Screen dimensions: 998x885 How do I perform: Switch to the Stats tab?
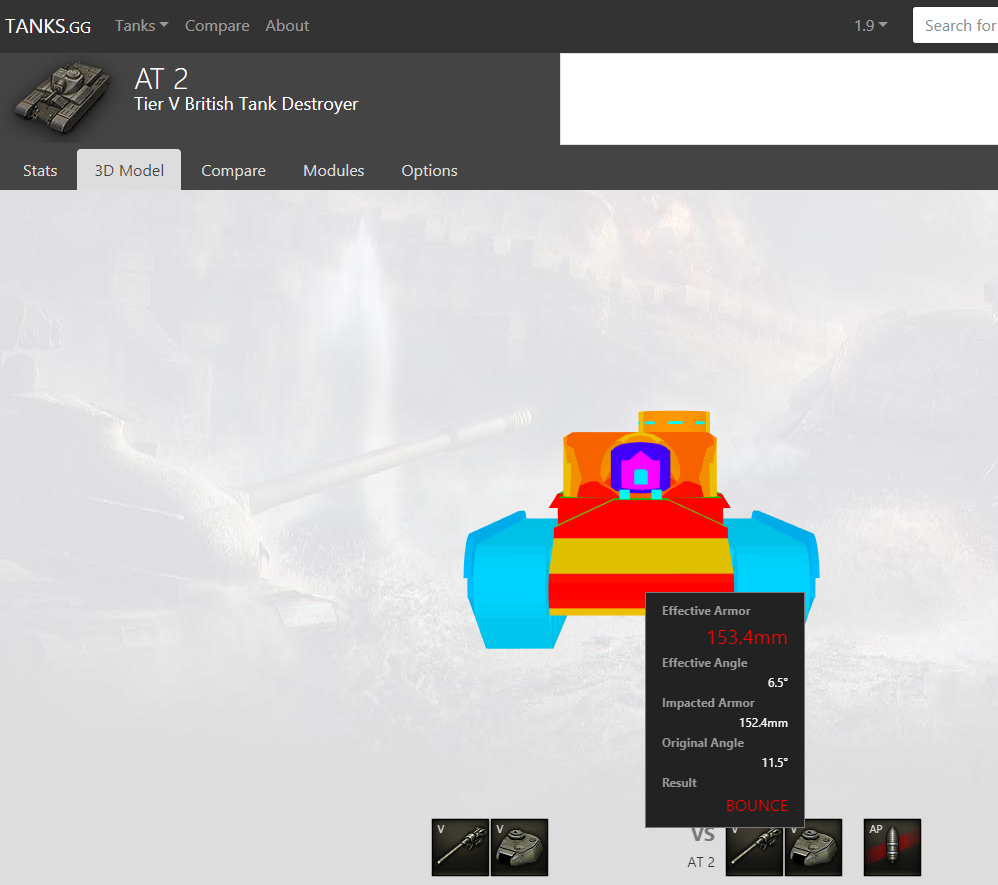(40, 170)
